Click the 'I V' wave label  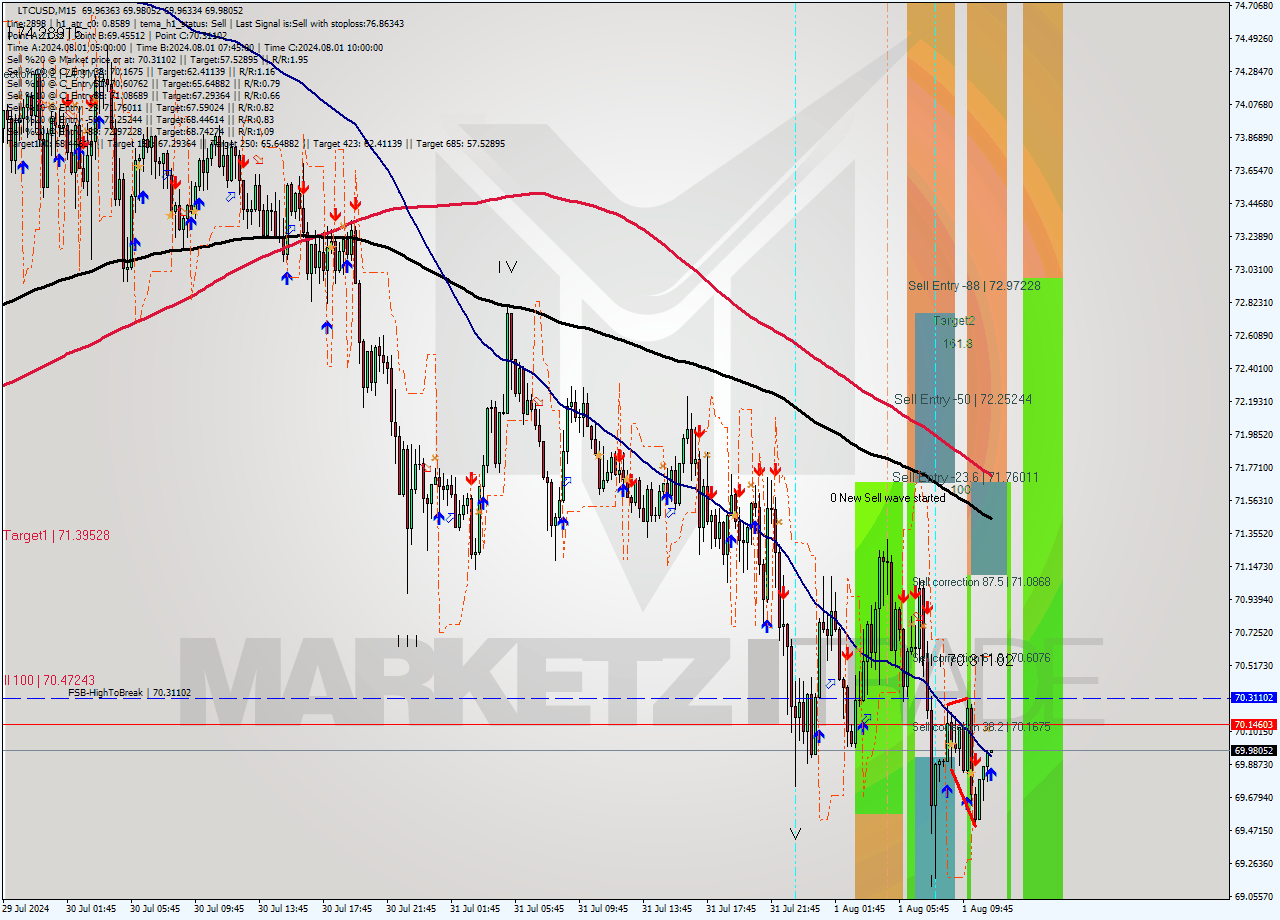508,267
